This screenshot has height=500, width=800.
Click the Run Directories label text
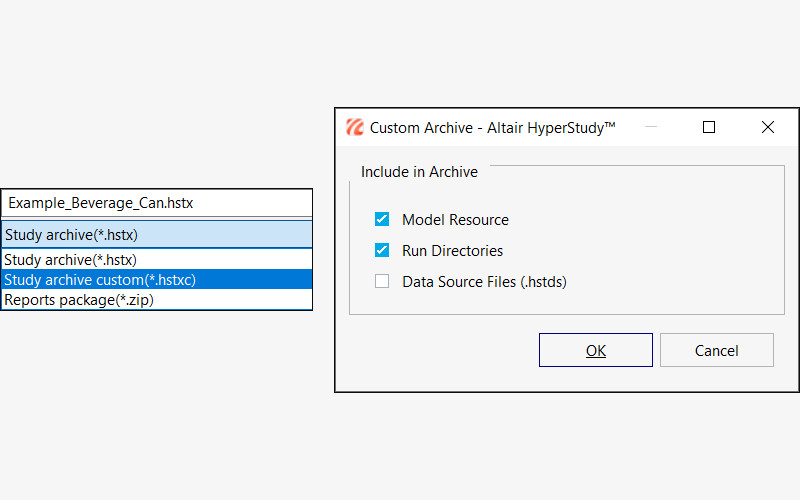pyautogui.click(x=452, y=251)
